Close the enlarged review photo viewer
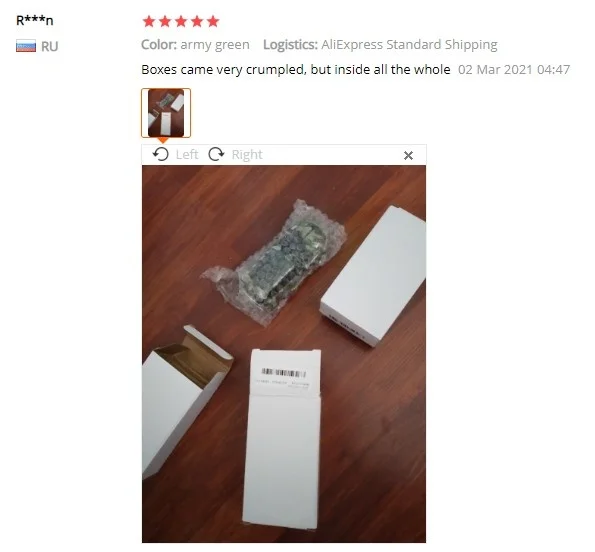 (408, 156)
